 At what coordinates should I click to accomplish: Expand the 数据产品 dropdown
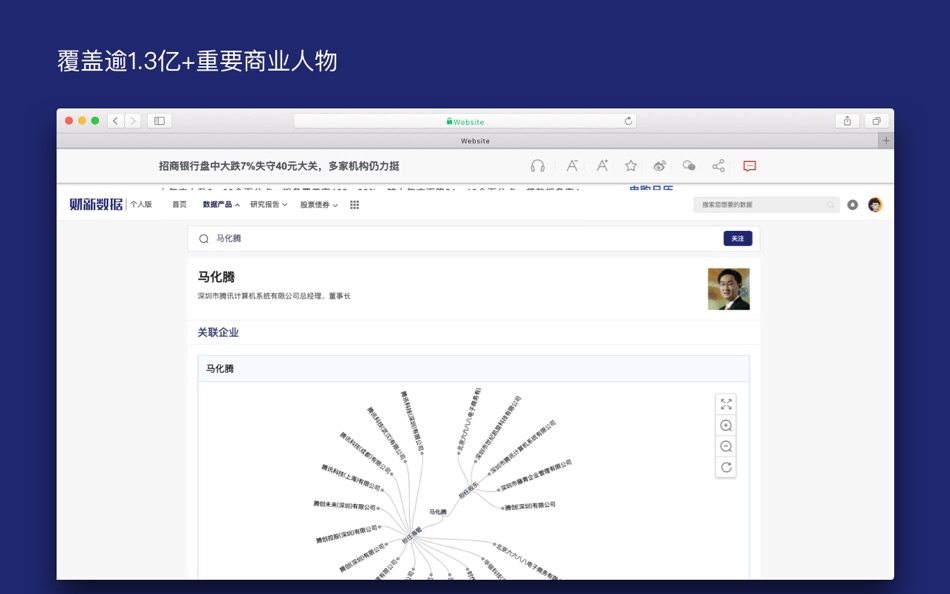[221, 205]
